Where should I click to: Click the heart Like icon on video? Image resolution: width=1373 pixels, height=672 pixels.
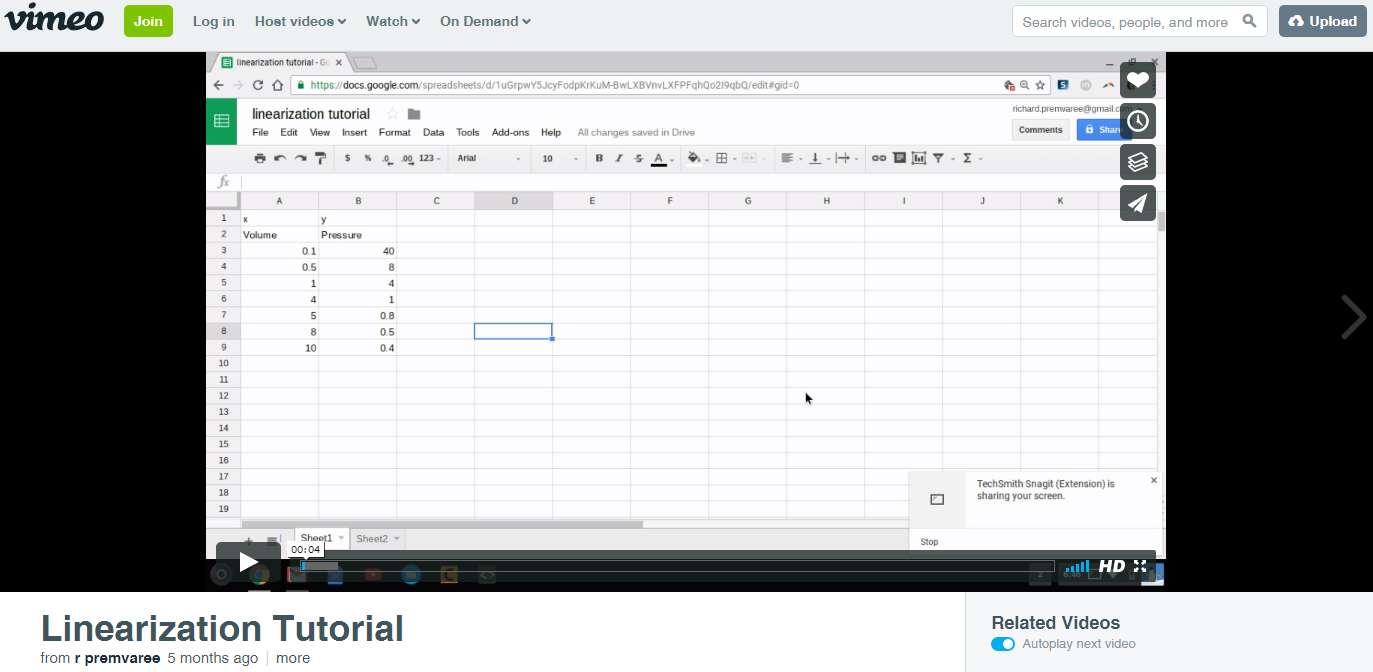click(1138, 81)
